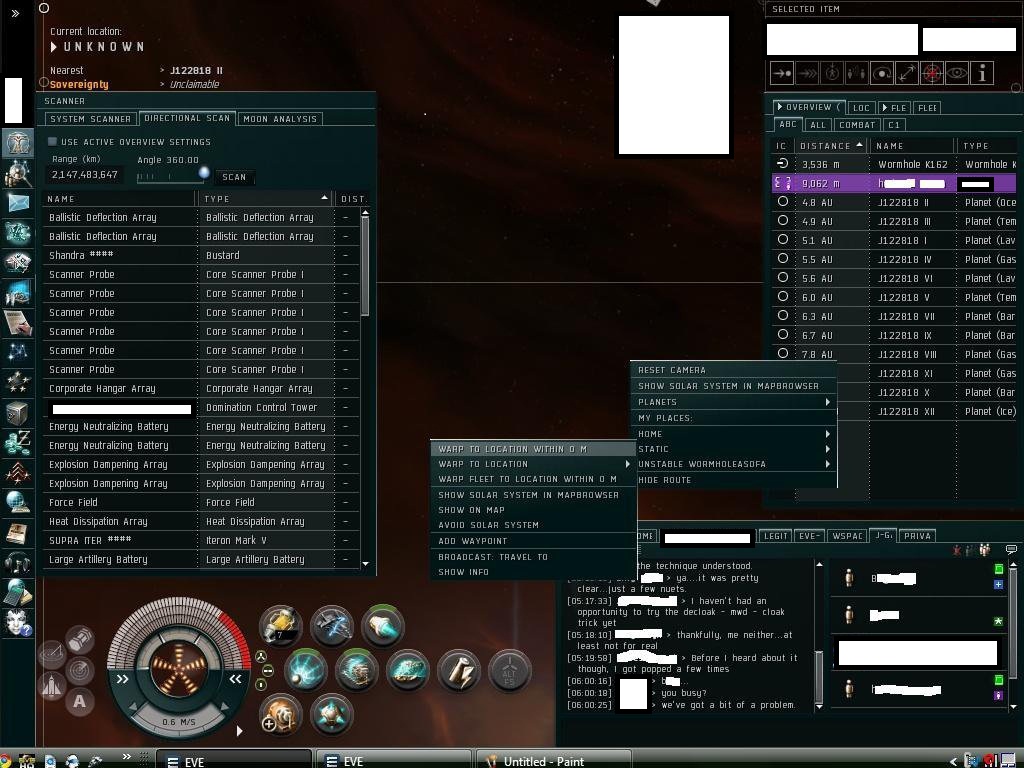Viewport: 1024px width, 768px height.
Task: Open Untitled - Paint taskbar button
Action: coord(554,761)
